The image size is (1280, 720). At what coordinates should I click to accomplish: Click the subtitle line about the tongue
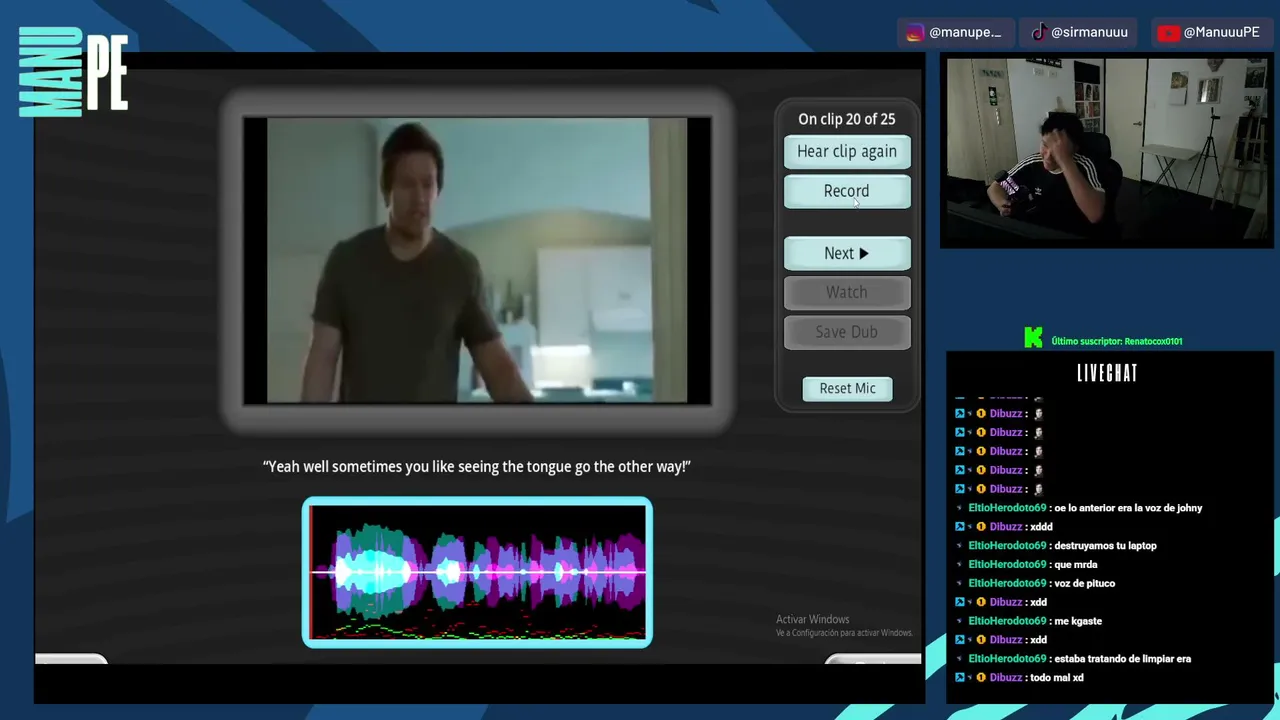click(x=477, y=467)
